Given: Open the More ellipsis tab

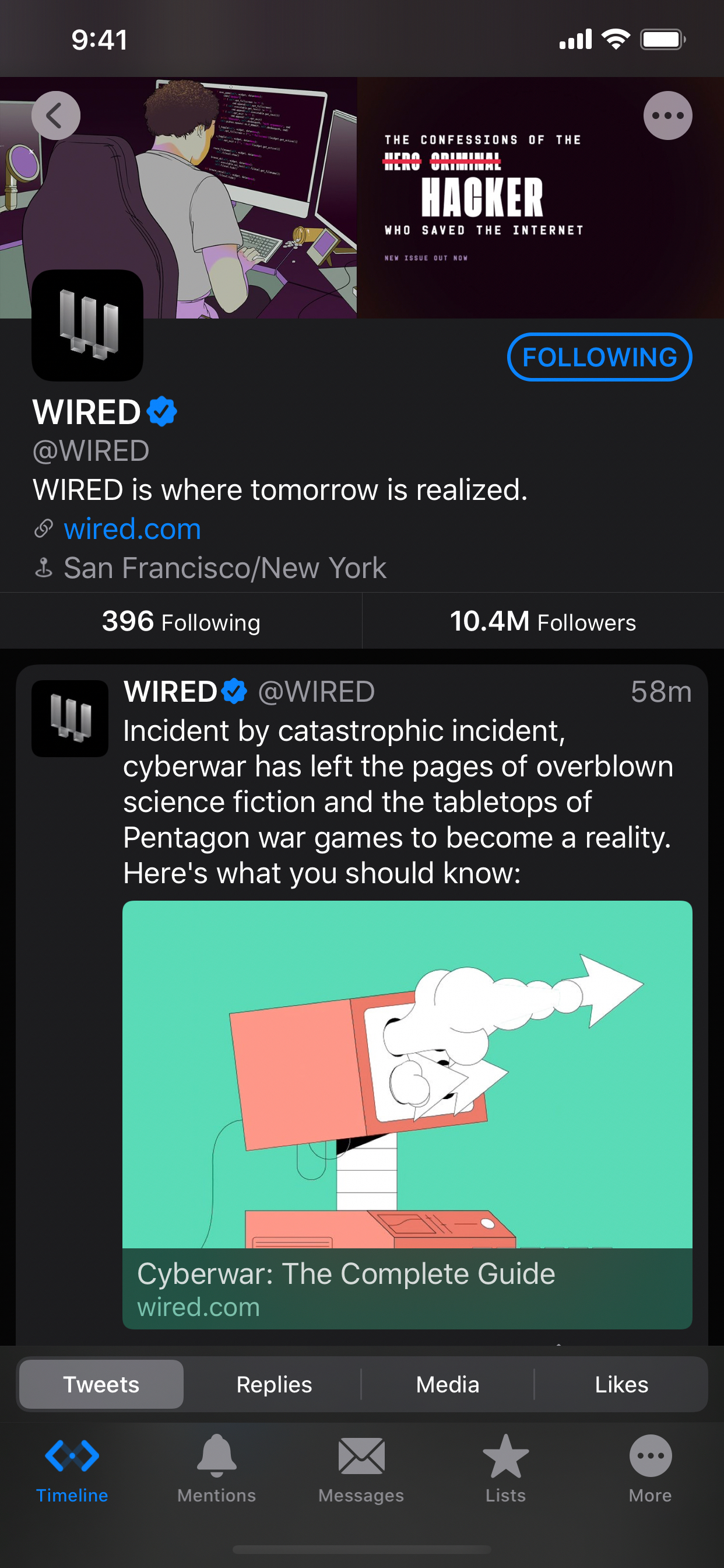Looking at the screenshot, I should [x=651, y=1456].
